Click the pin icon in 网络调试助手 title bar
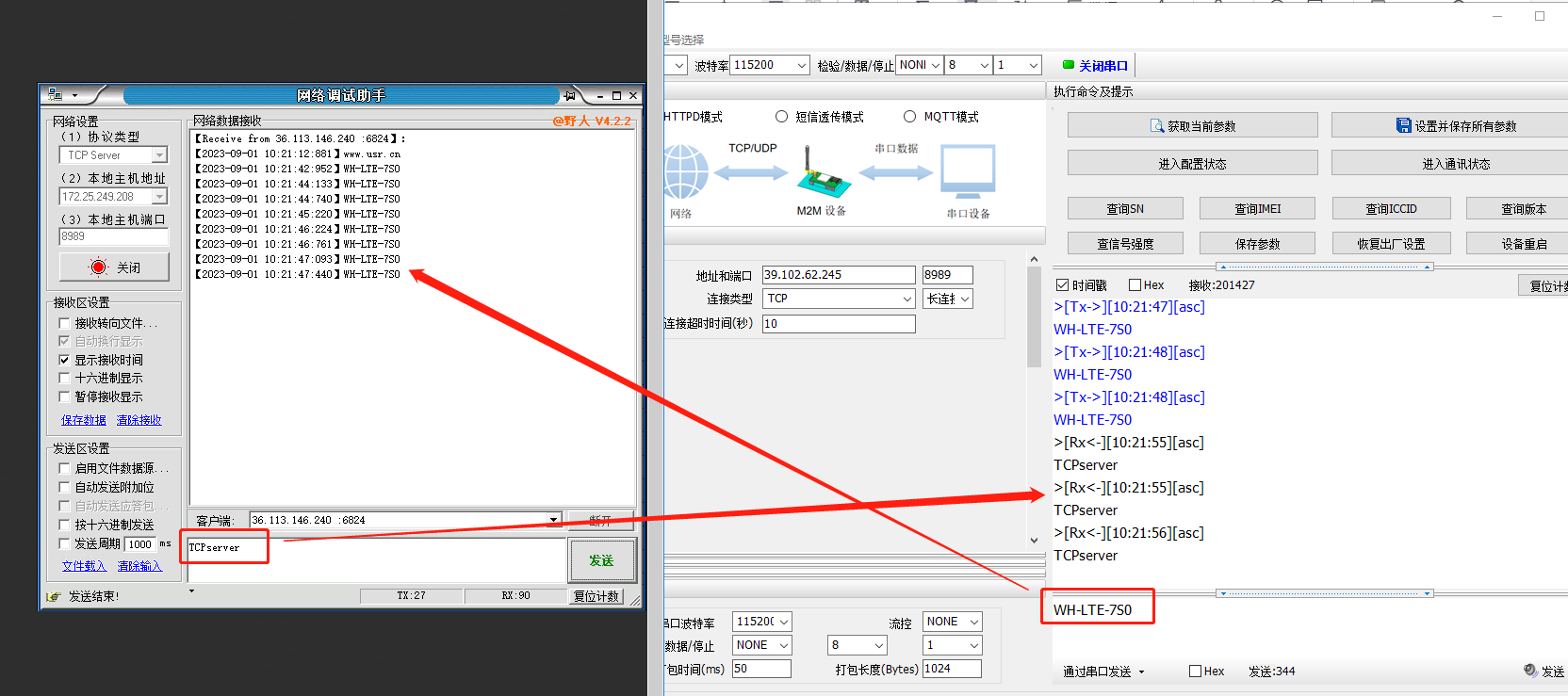 coord(569,95)
